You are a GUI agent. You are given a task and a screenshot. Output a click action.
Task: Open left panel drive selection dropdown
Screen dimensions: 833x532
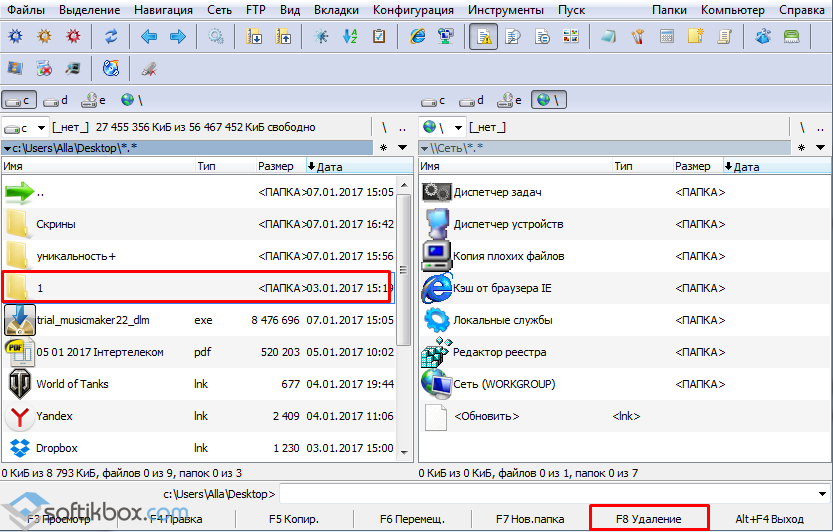[x=40, y=128]
